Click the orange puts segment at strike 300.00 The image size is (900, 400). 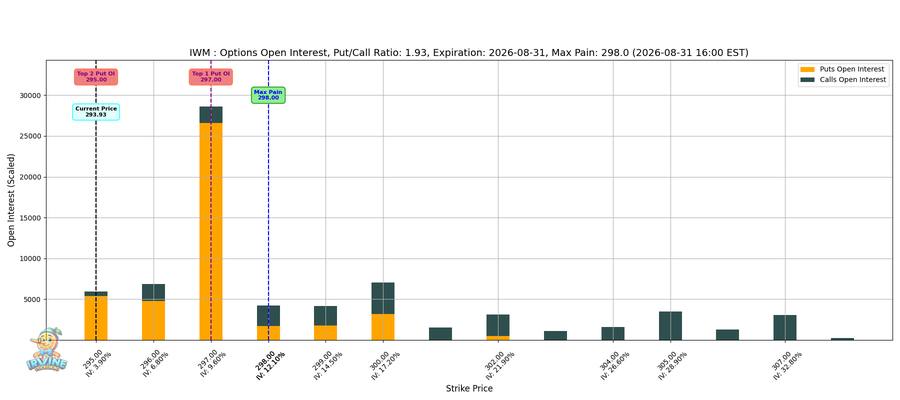pyautogui.click(x=383, y=327)
